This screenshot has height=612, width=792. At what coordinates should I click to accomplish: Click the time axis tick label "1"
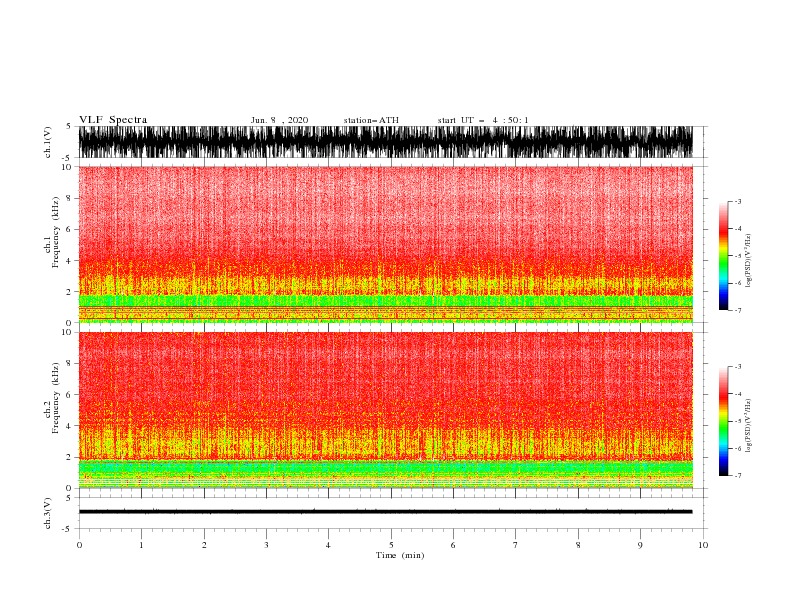[x=141, y=545]
